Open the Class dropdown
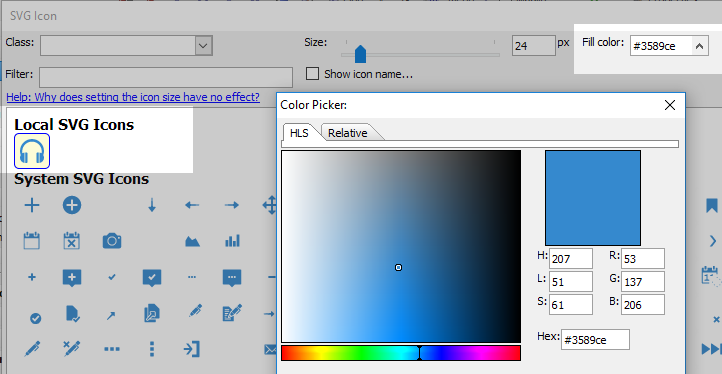This screenshot has width=722, height=374. [203, 46]
